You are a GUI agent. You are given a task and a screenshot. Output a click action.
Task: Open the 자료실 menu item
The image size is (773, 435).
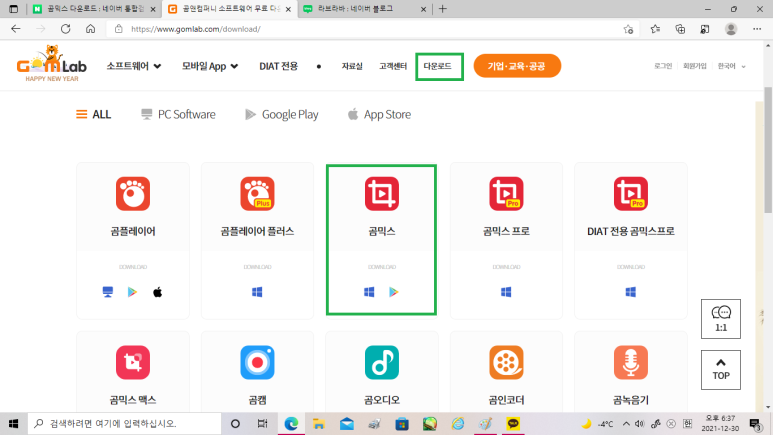pyautogui.click(x=352, y=66)
